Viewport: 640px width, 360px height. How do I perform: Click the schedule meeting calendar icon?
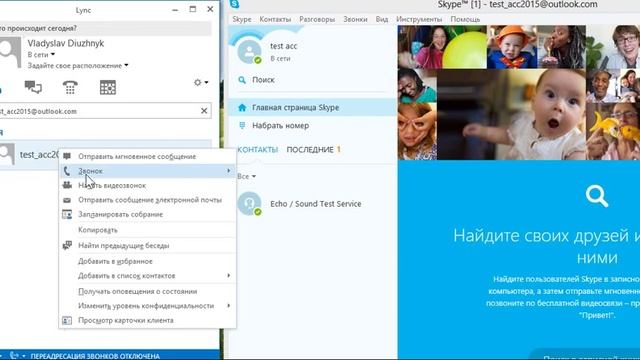pos(67,214)
